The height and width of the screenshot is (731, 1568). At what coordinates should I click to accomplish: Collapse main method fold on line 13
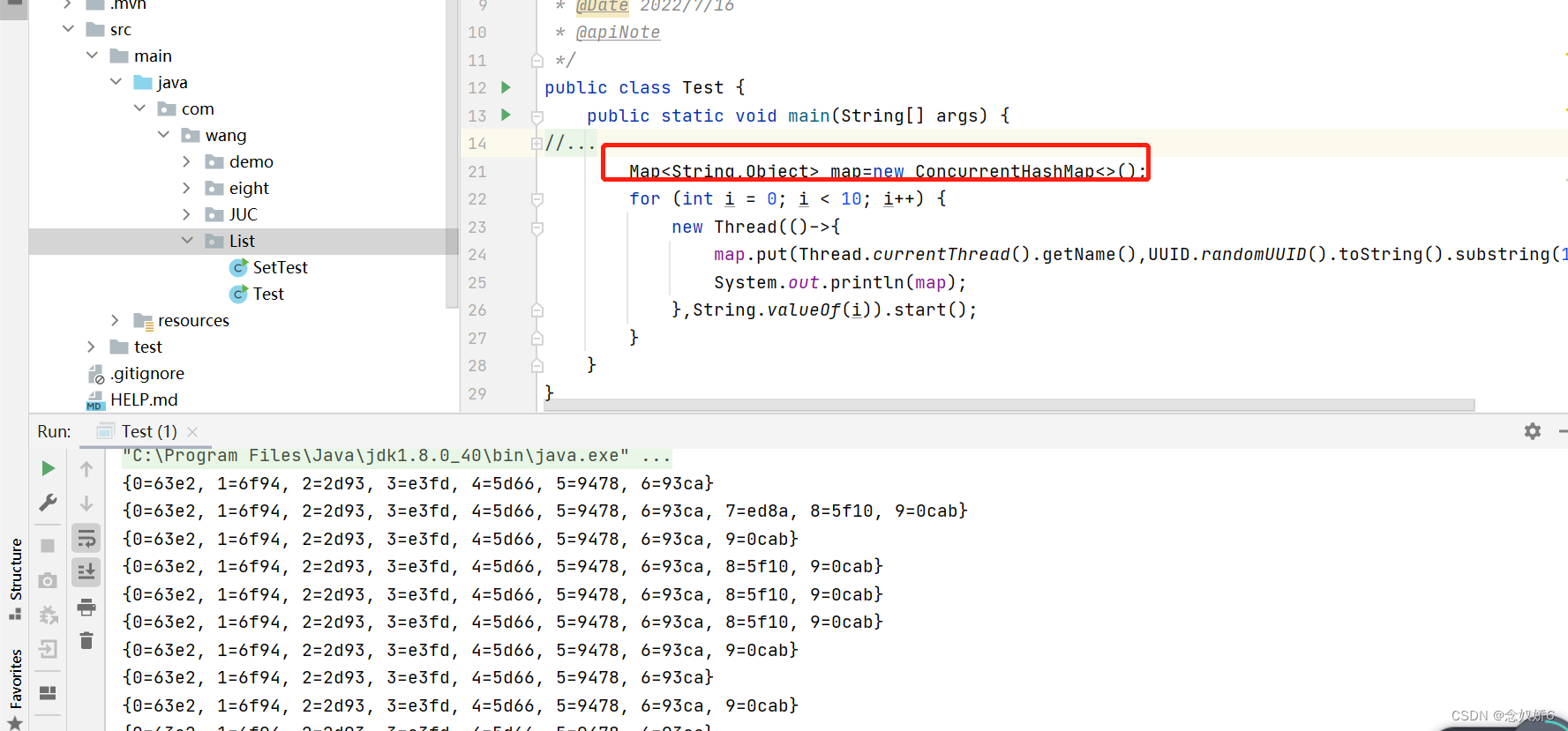tap(536, 116)
